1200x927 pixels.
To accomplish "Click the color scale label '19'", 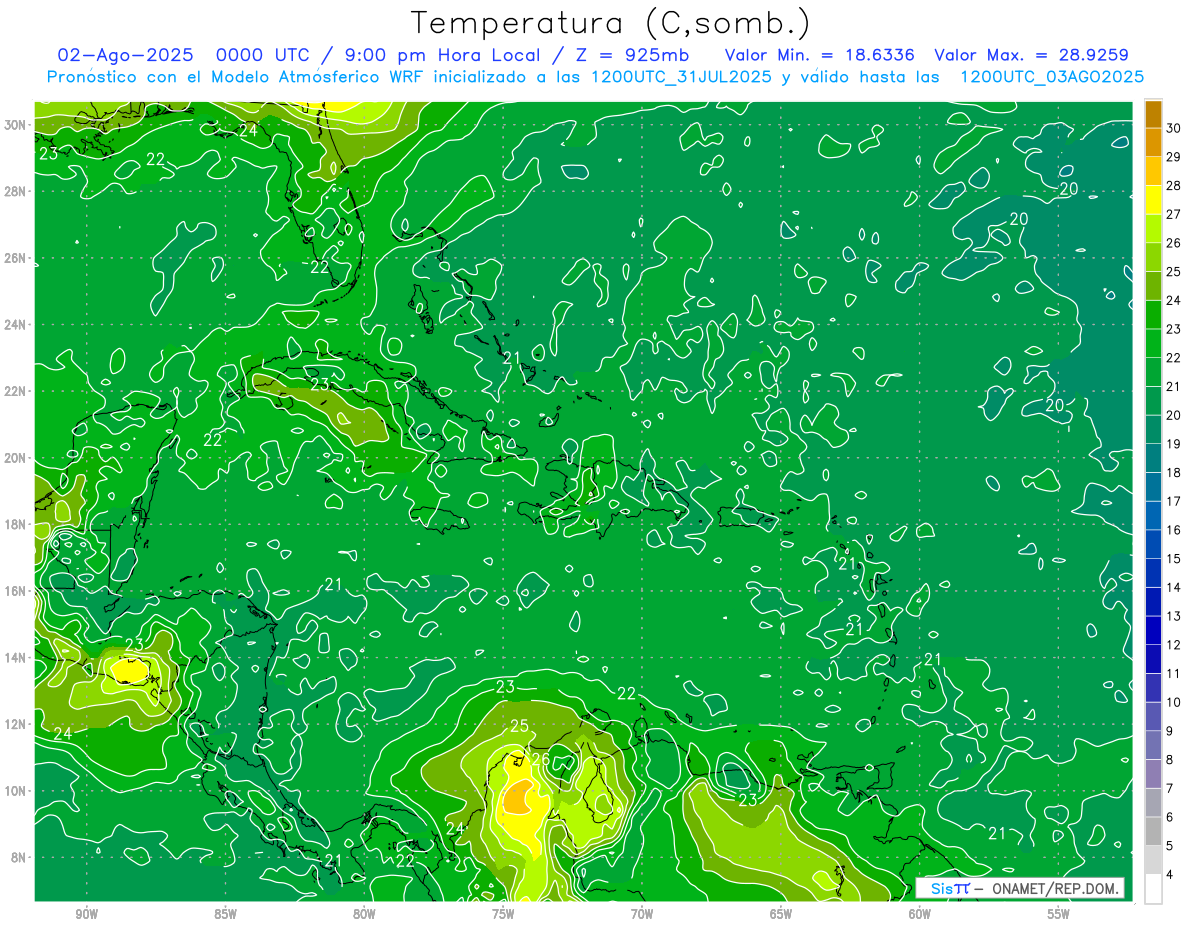I will (x=1174, y=443).
